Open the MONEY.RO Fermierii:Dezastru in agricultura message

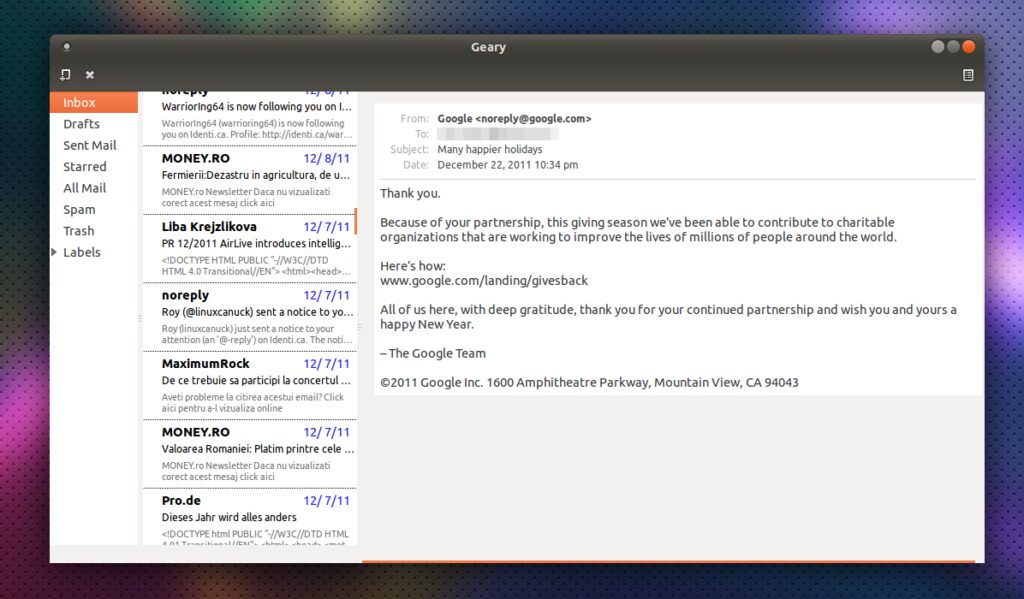(250, 180)
